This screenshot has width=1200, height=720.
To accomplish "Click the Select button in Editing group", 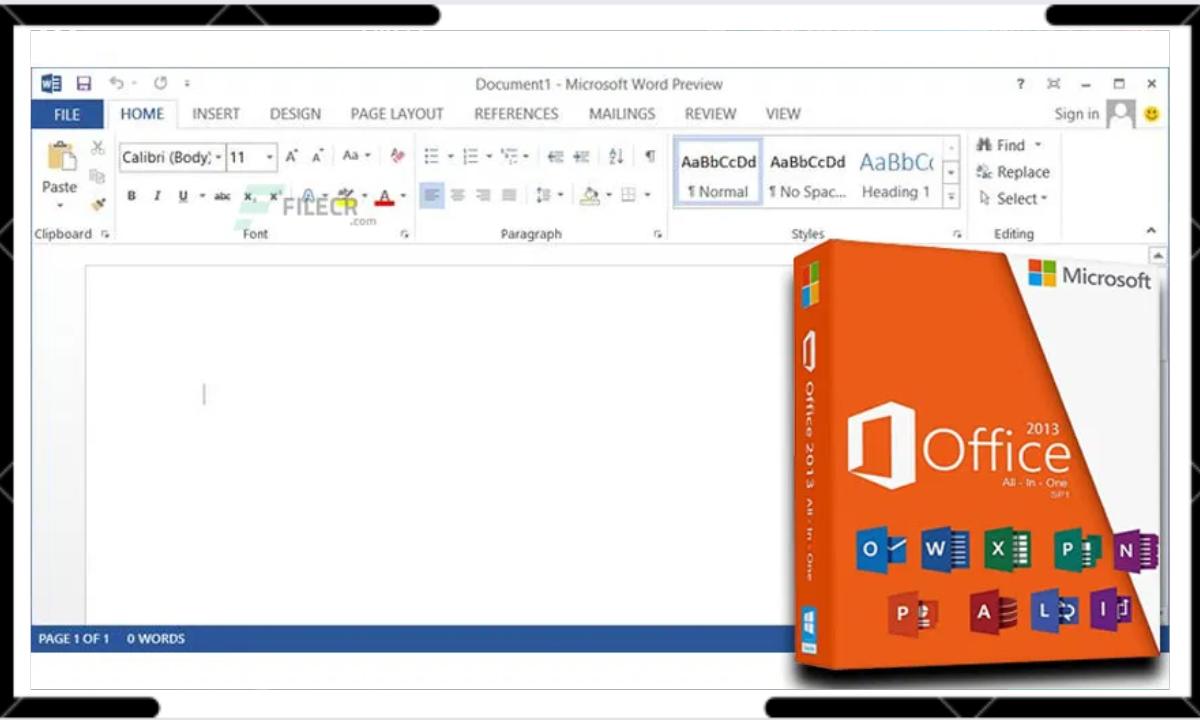I will [1013, 199].
